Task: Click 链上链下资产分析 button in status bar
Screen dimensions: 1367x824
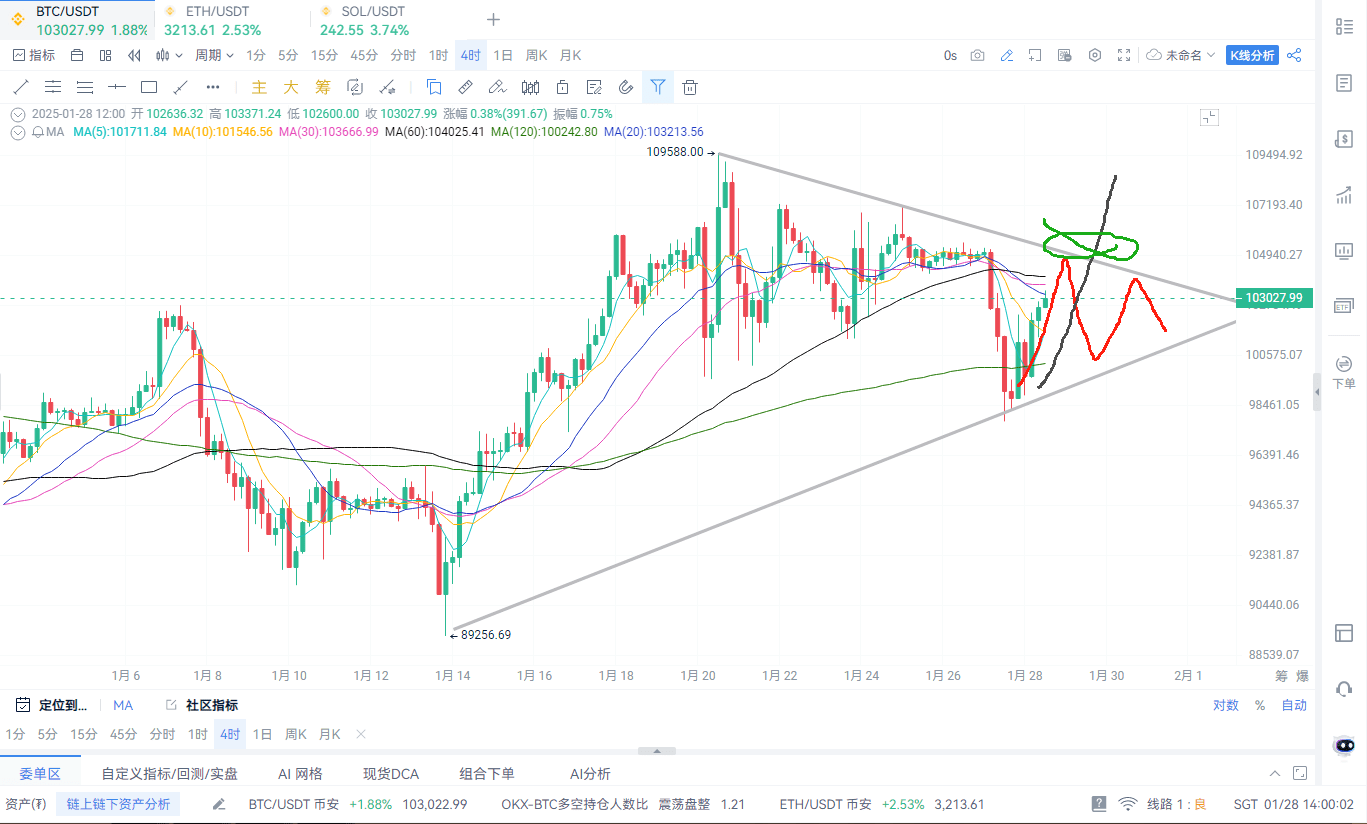Action: coord(118,804)
